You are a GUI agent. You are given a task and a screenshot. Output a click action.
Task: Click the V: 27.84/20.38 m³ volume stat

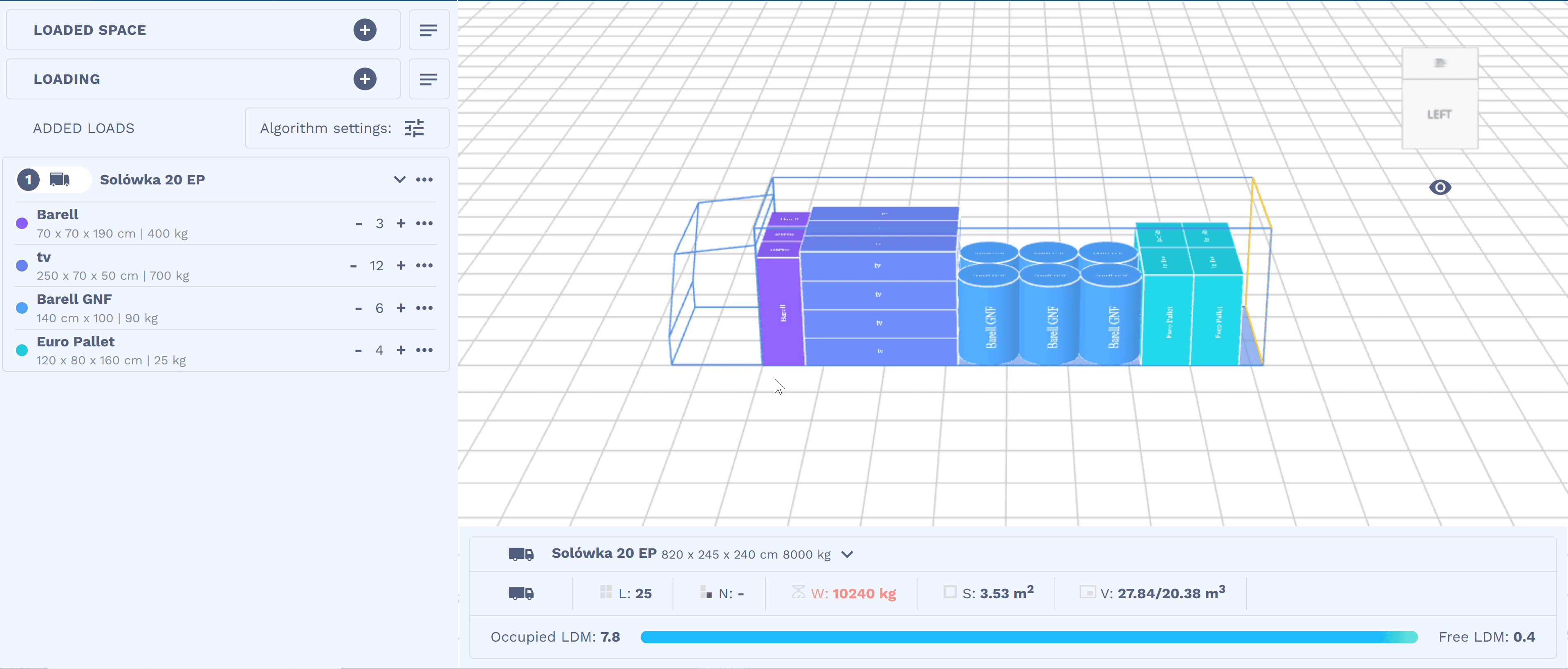click(x=1152, y=592)
